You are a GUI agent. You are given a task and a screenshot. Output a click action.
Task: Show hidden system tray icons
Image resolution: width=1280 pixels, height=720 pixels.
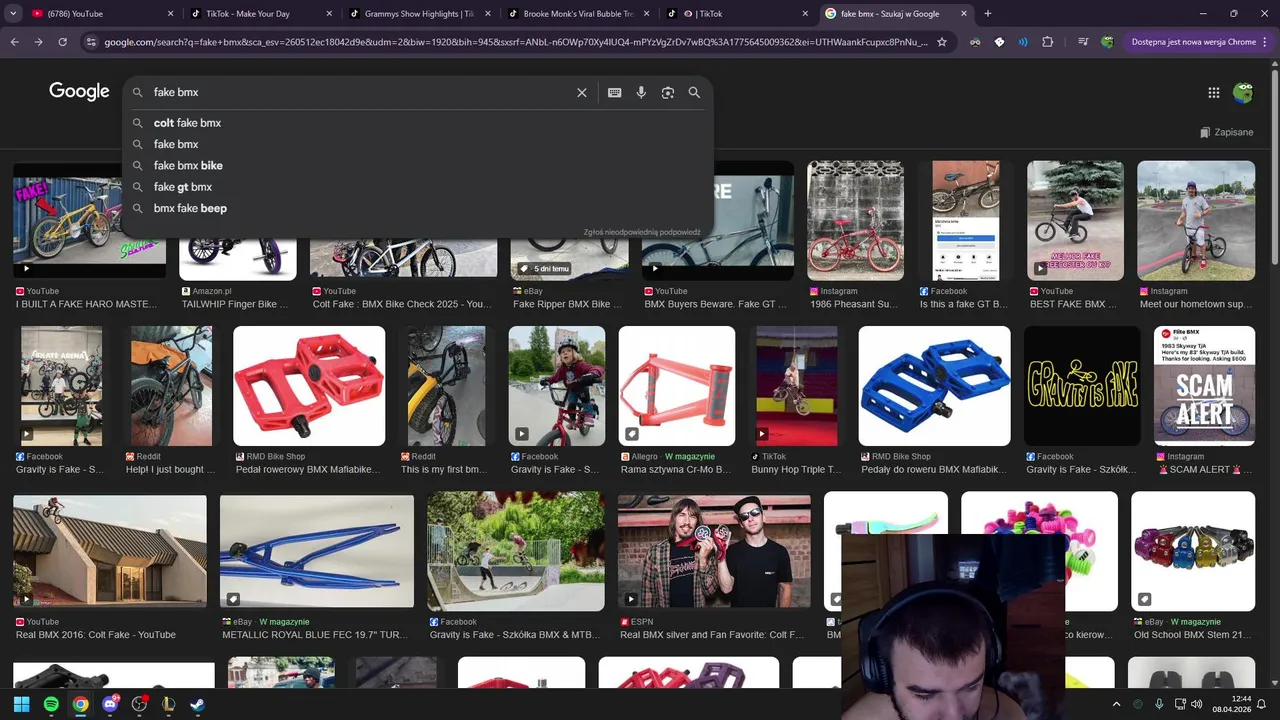1117,704
